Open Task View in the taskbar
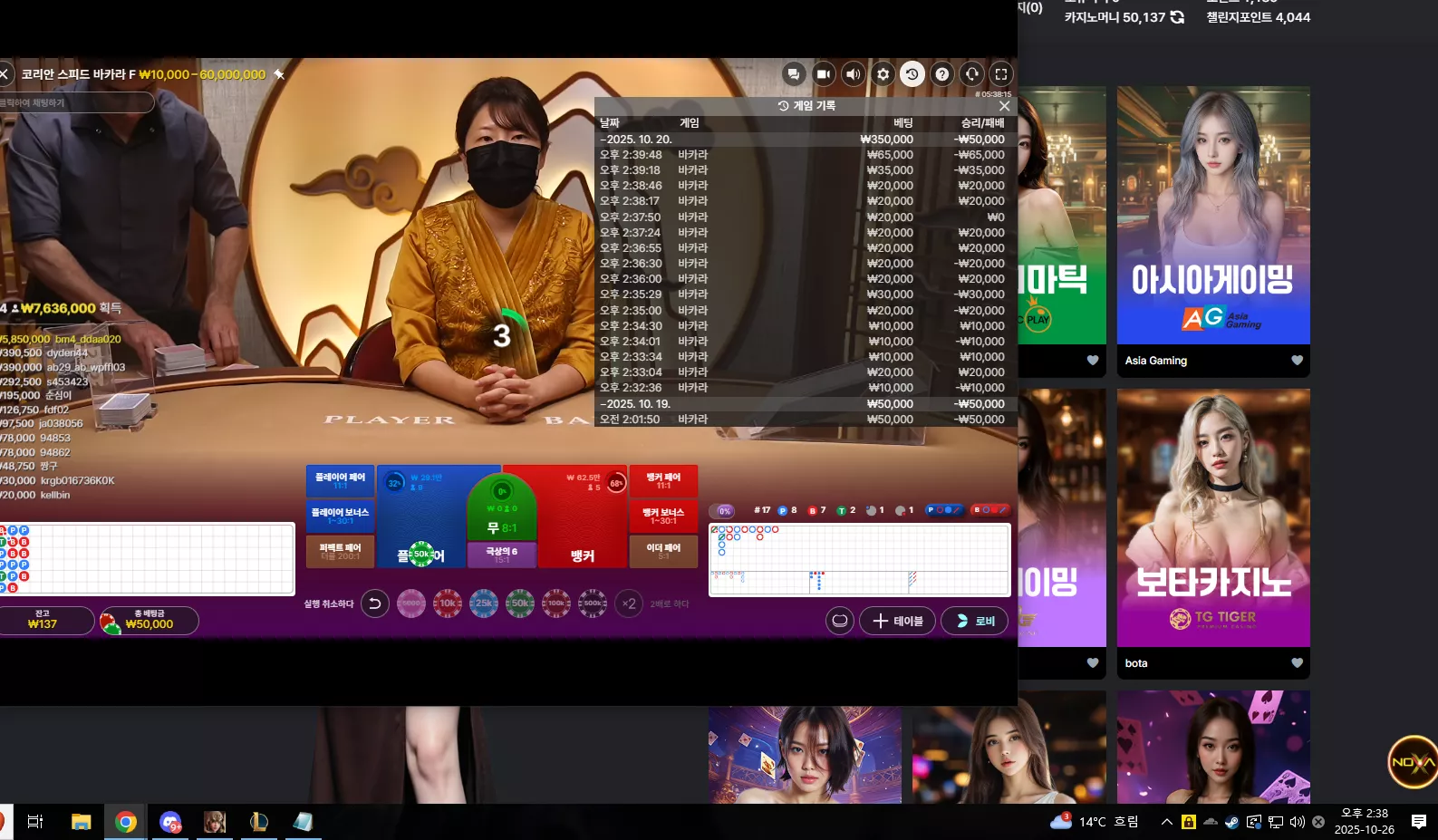The height and width of the screenshot is (840, 1438). 35,822
